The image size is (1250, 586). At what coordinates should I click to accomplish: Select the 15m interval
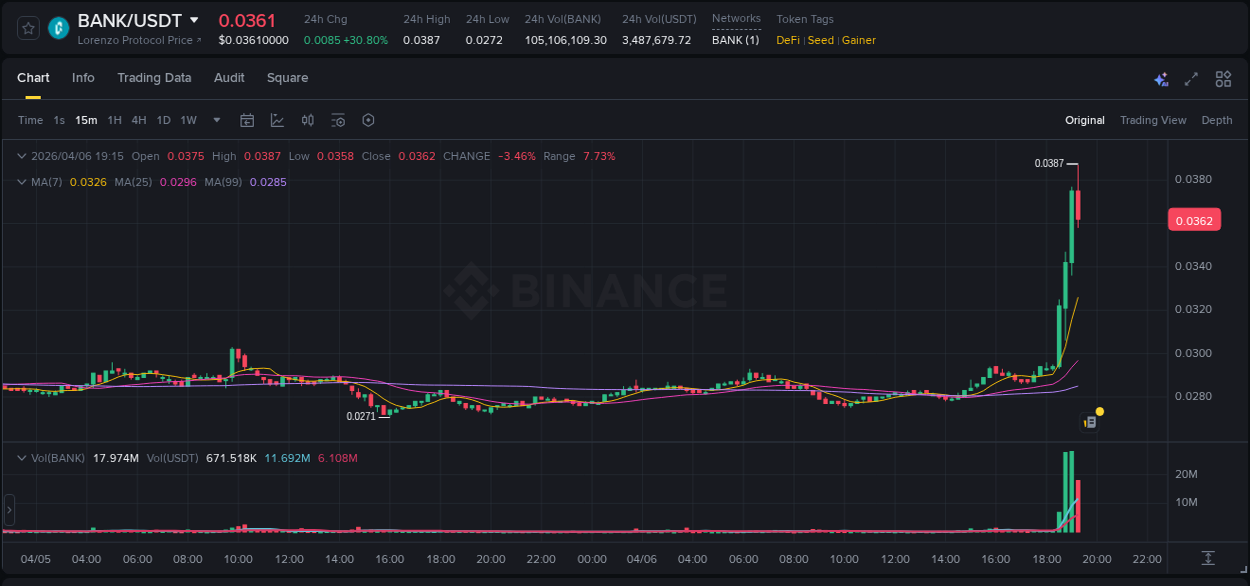click(x=86, y=120)
